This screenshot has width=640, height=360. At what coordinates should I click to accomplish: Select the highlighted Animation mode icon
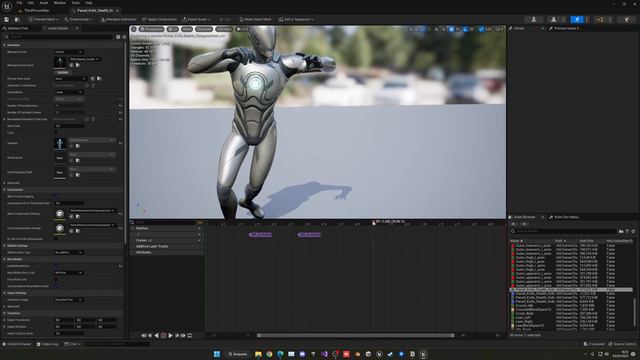point(577,19)
